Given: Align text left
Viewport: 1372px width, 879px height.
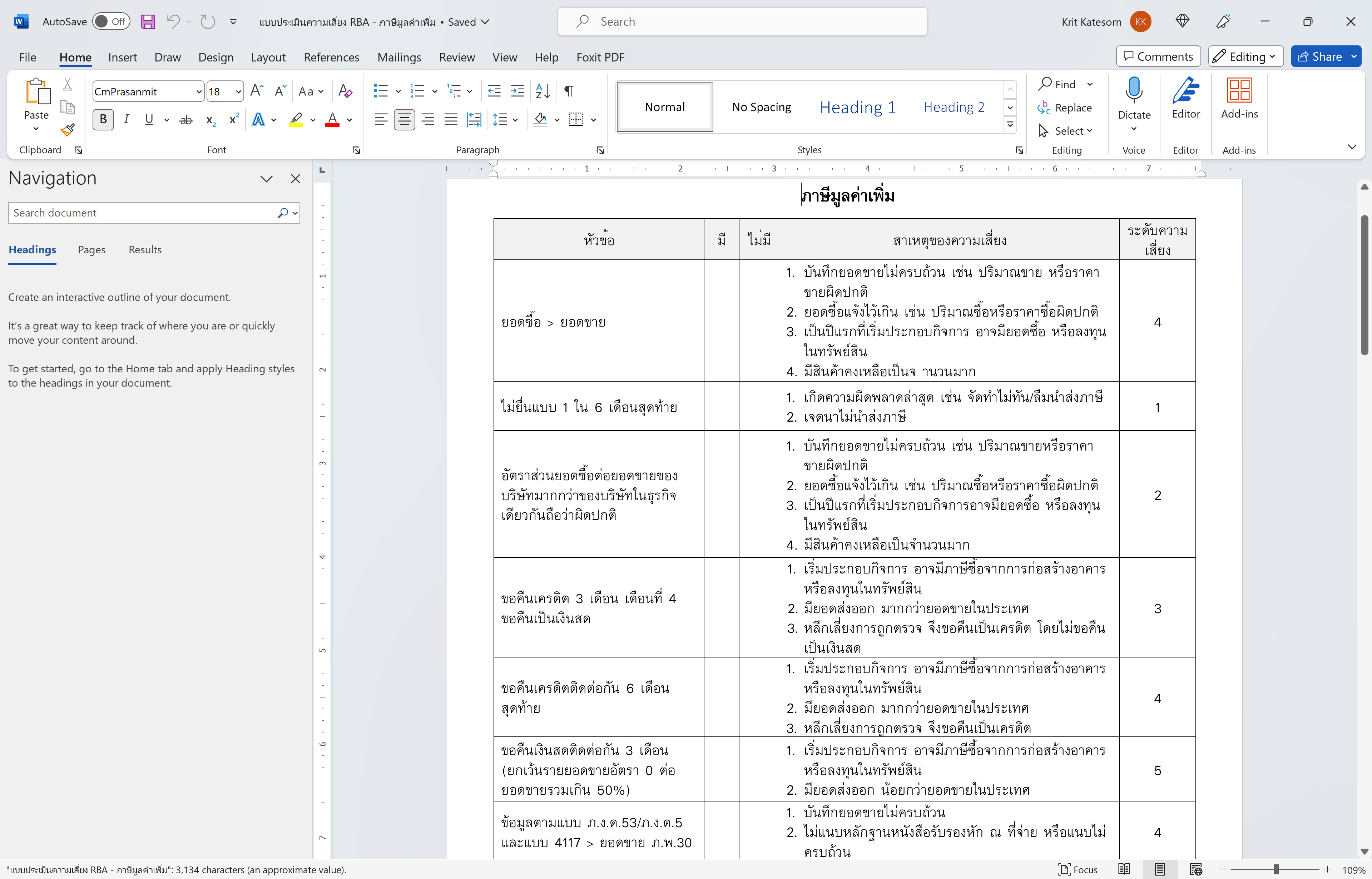Looking at the screenshot, I should tap(381, 120).
